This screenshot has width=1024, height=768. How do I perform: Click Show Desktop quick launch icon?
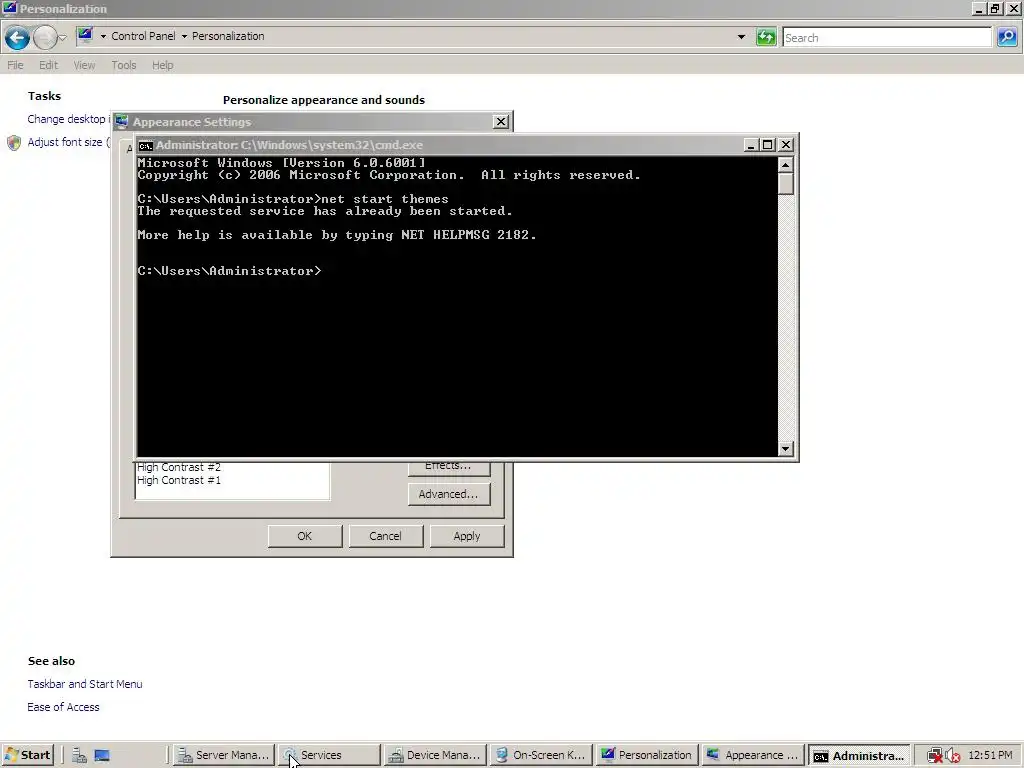pos(102,756)
